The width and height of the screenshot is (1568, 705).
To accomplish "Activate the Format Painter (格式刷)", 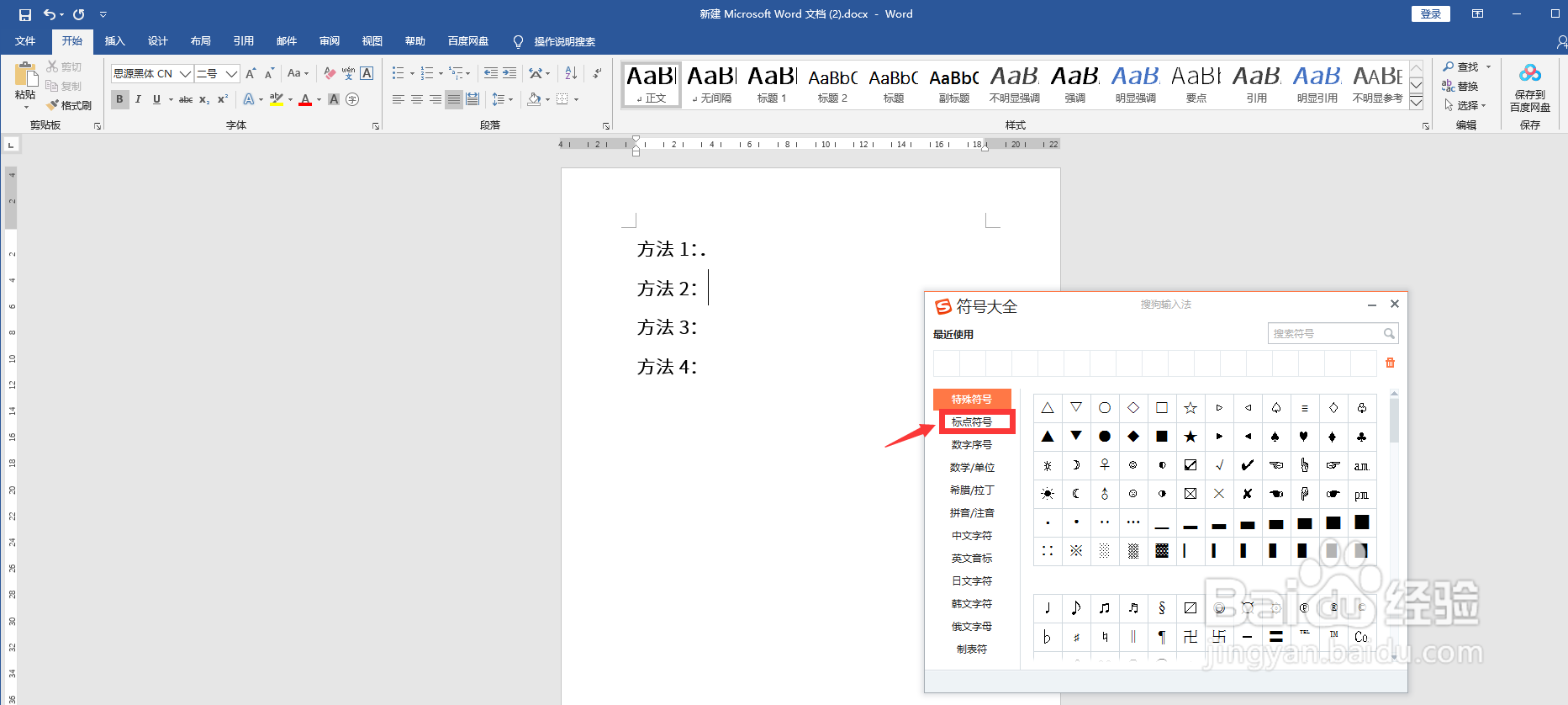I will 69,105.
